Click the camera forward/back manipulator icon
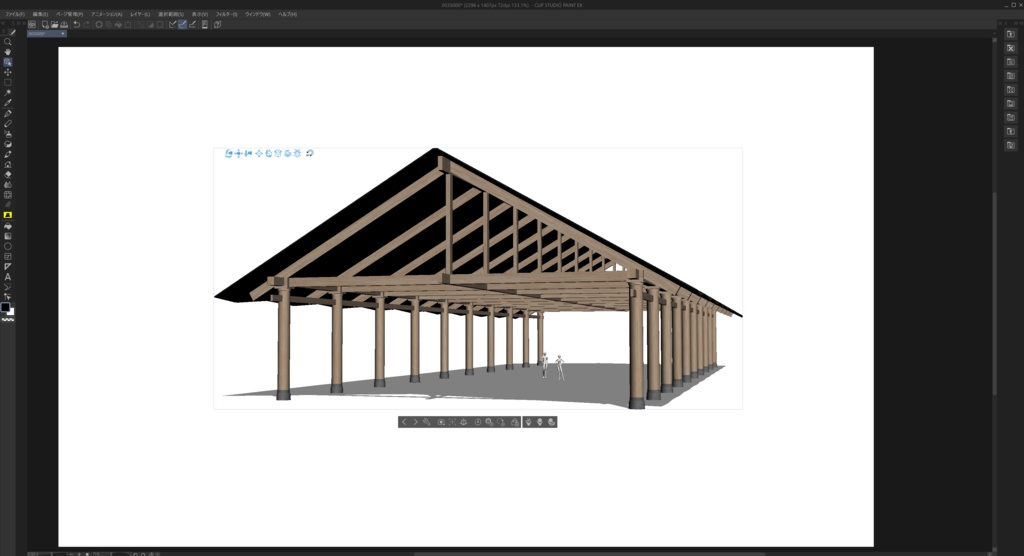 (248, 154)
